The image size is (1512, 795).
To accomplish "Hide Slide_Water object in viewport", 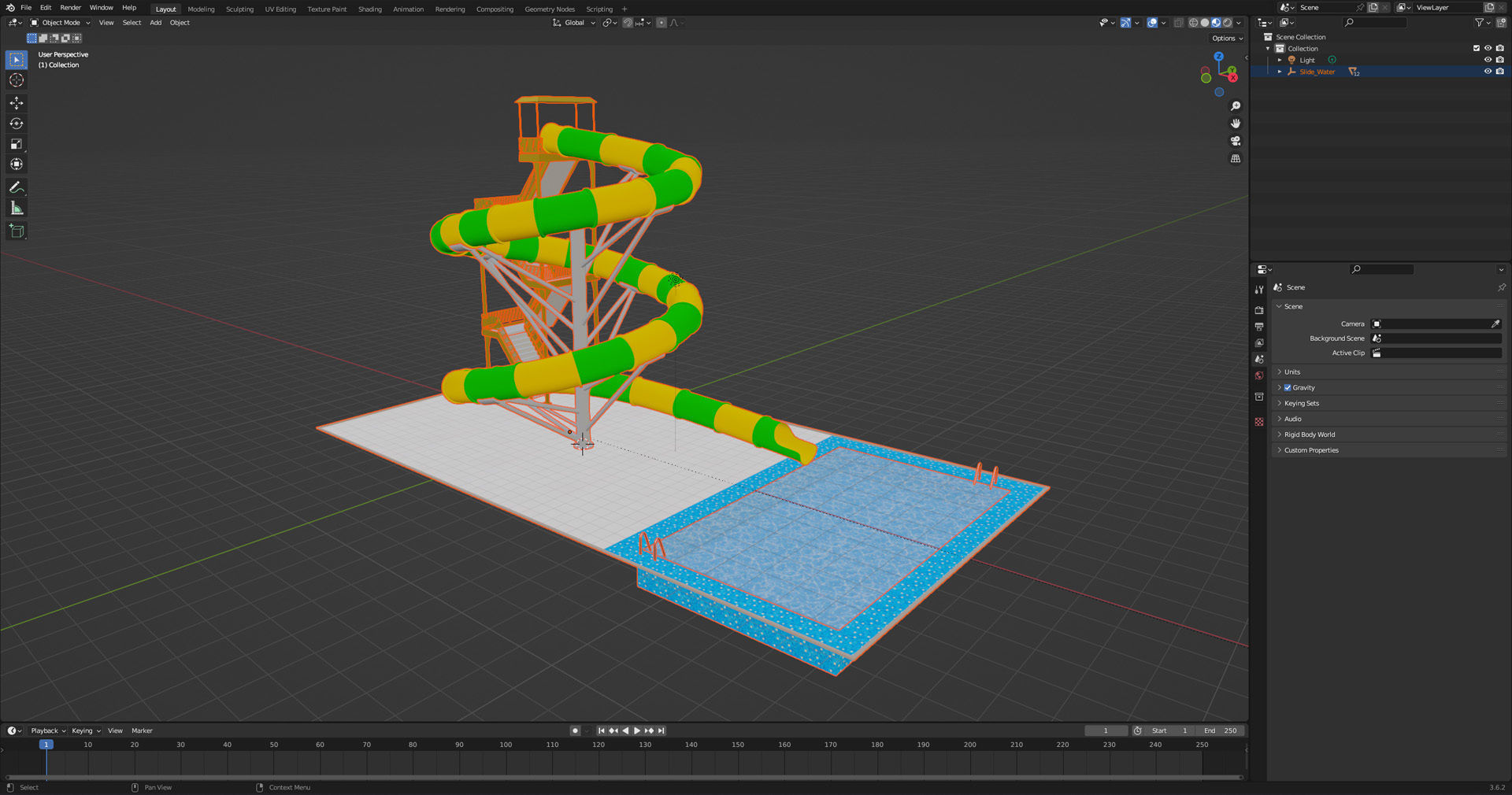I will pos(1488,72).
